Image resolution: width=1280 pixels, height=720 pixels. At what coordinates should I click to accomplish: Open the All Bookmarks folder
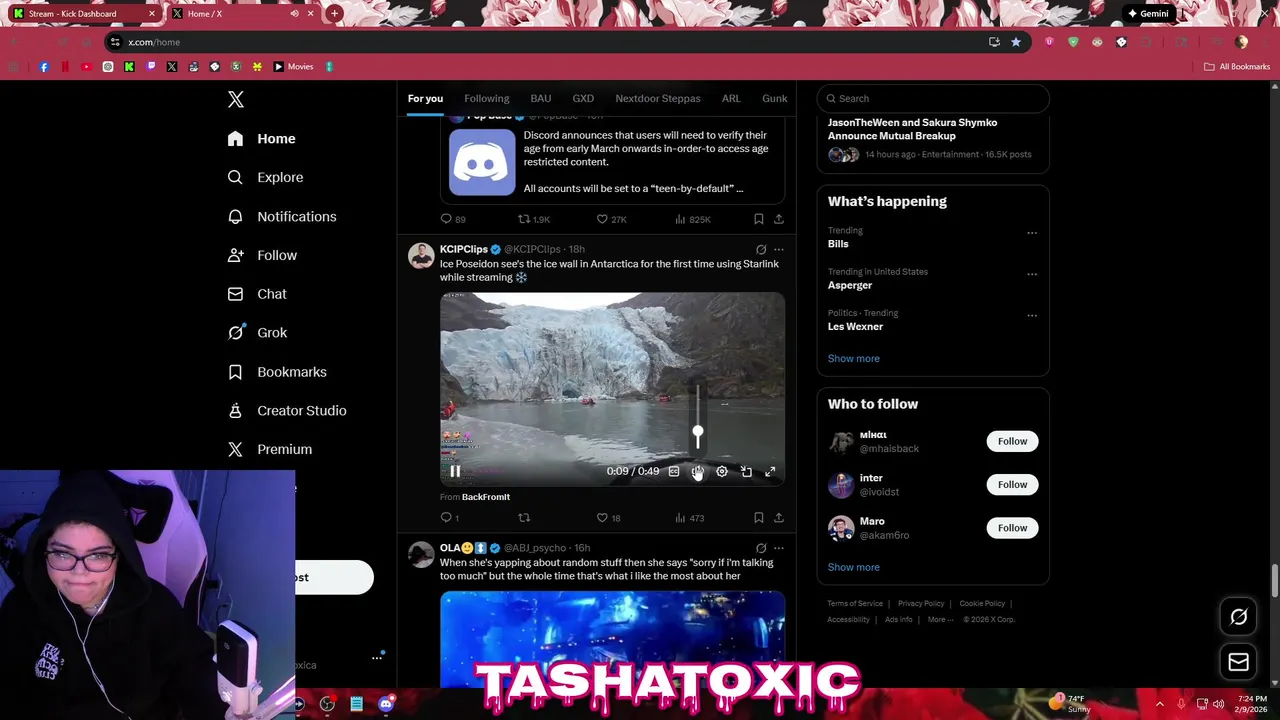(x=1237, y=67)
